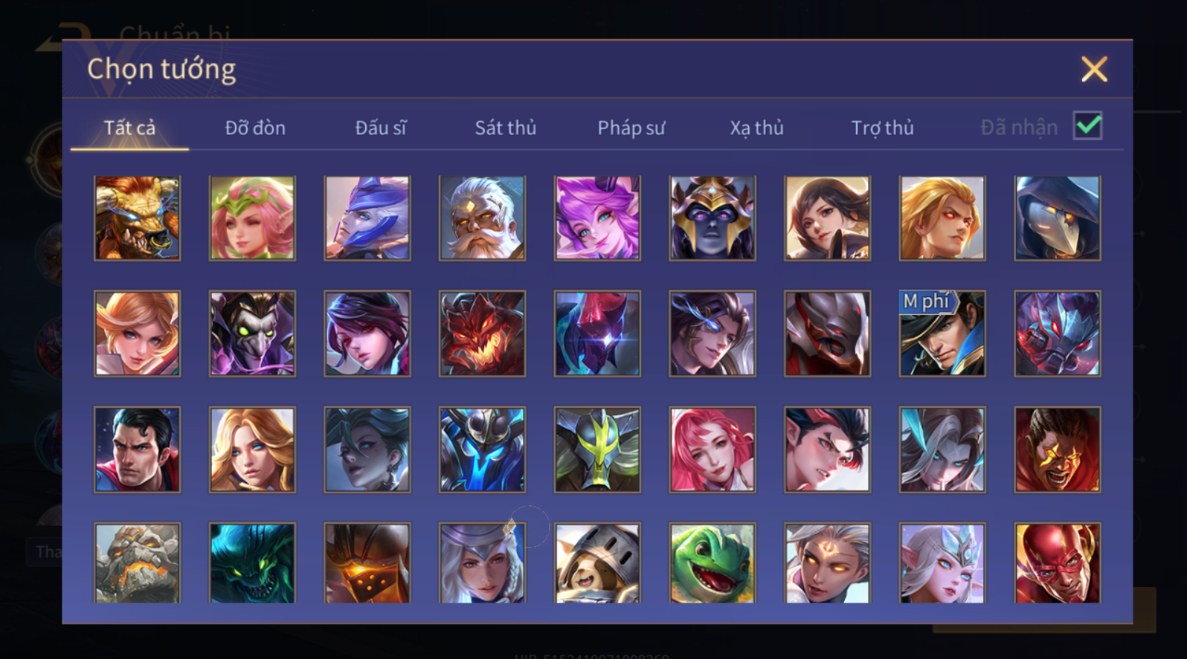The image size is (1187, 659).
Task: Select the 'Tất cả' tab
Action: (129, 128)
